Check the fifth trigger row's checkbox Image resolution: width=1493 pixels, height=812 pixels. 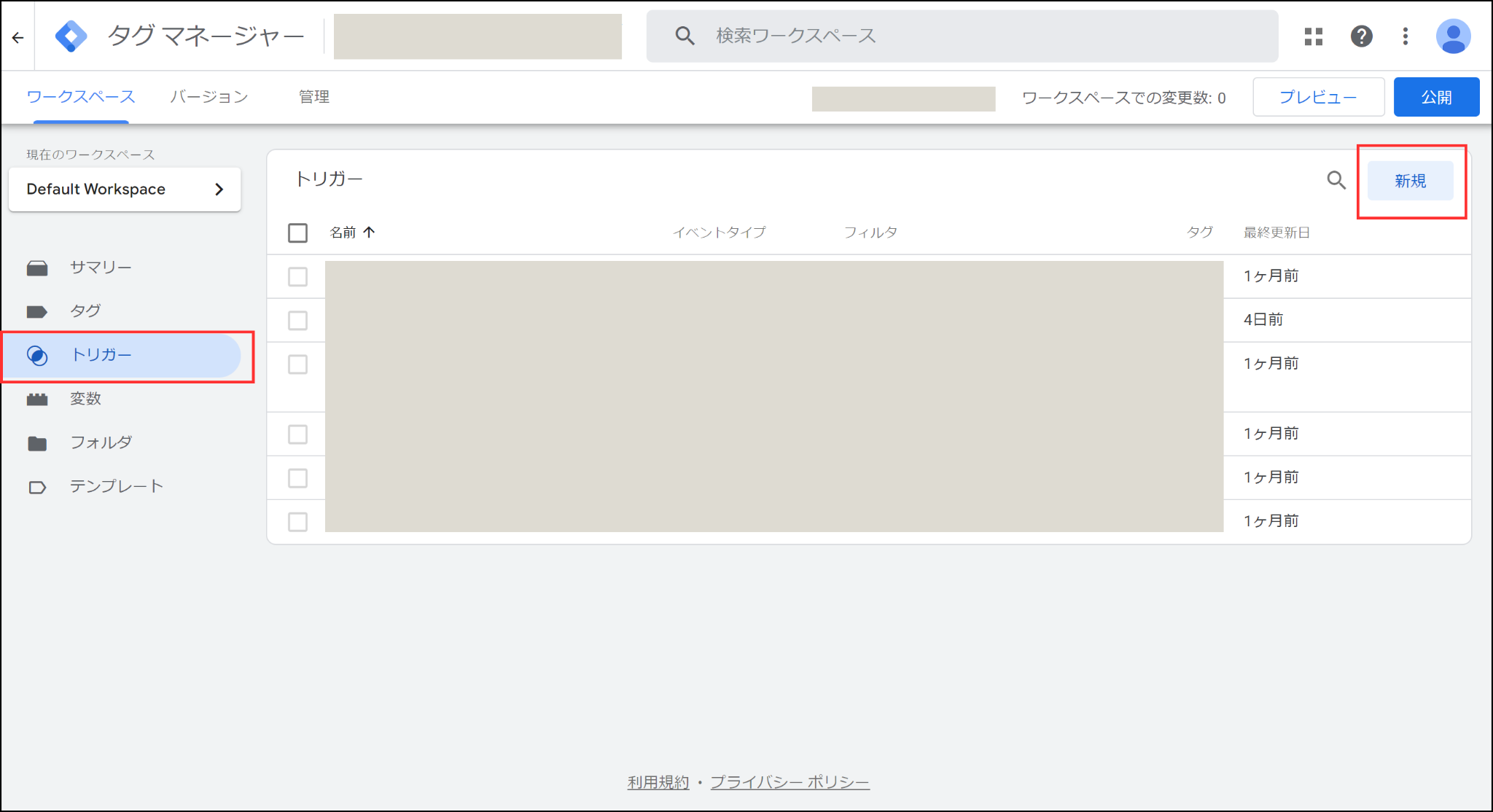297,477
